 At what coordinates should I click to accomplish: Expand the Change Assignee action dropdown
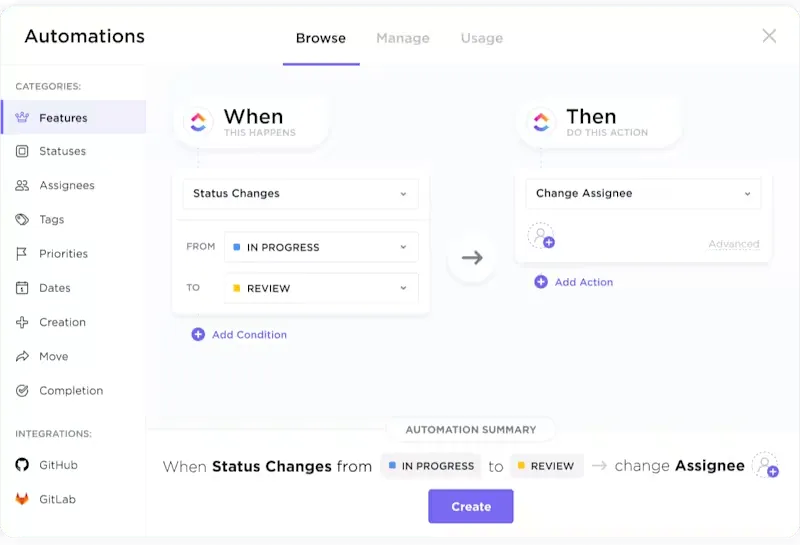pyautogui.click(x=643, y=193)
